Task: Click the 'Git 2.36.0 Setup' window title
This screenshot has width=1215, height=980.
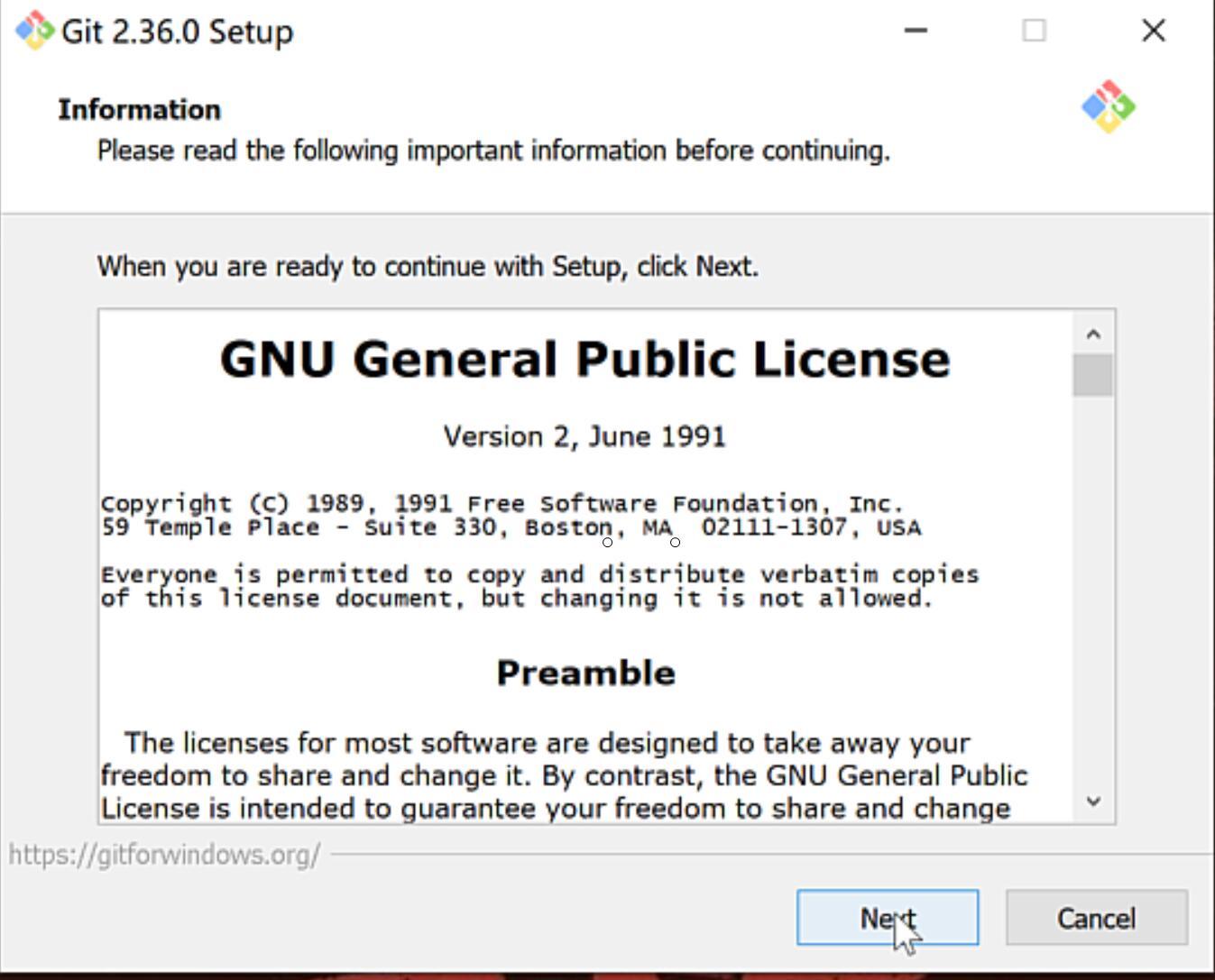Action: tap(177, 32)
